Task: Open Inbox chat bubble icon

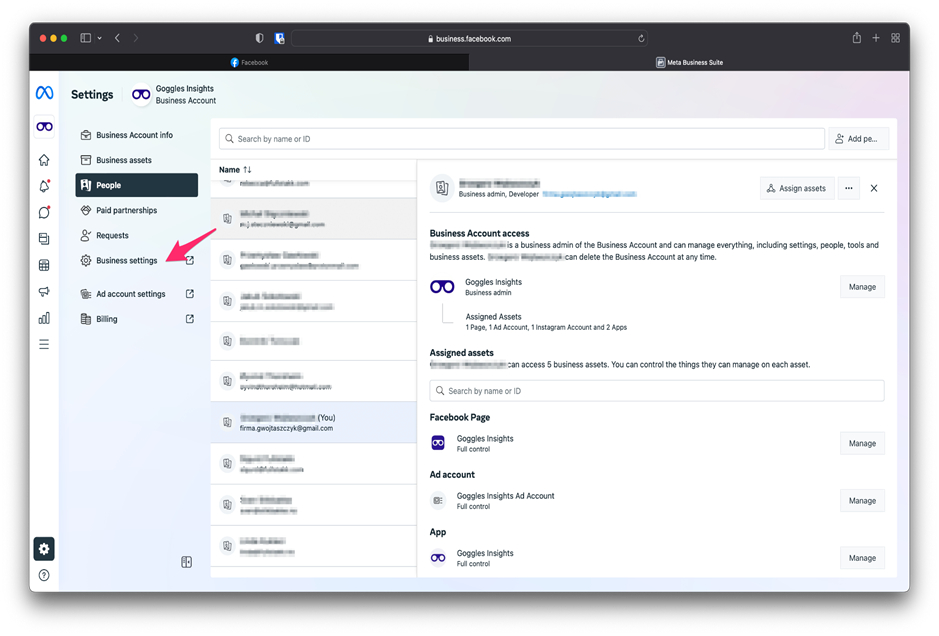Action: pos(44,213)
